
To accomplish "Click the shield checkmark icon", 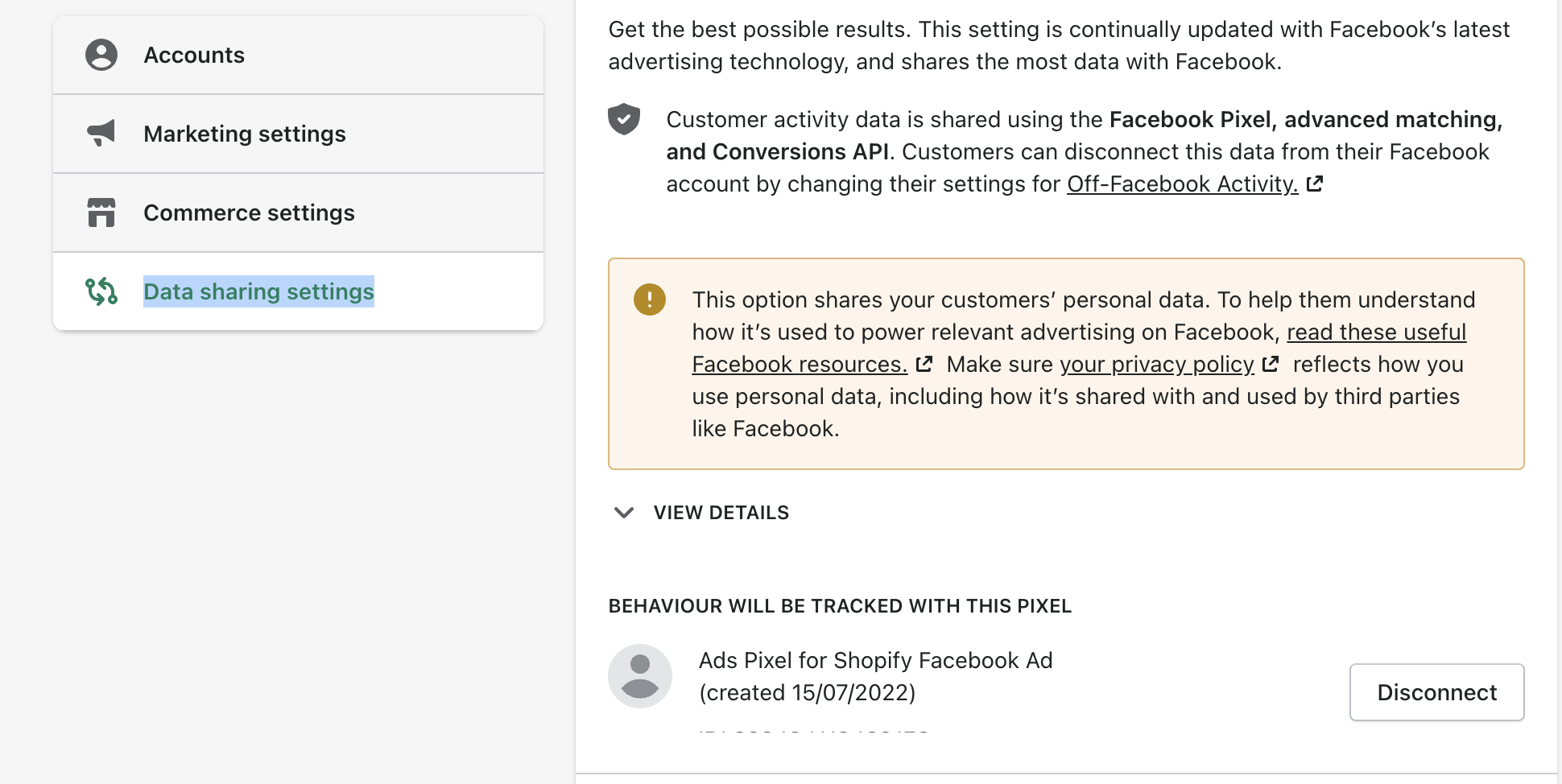I will pyautogui.click(x=624, y=119).
